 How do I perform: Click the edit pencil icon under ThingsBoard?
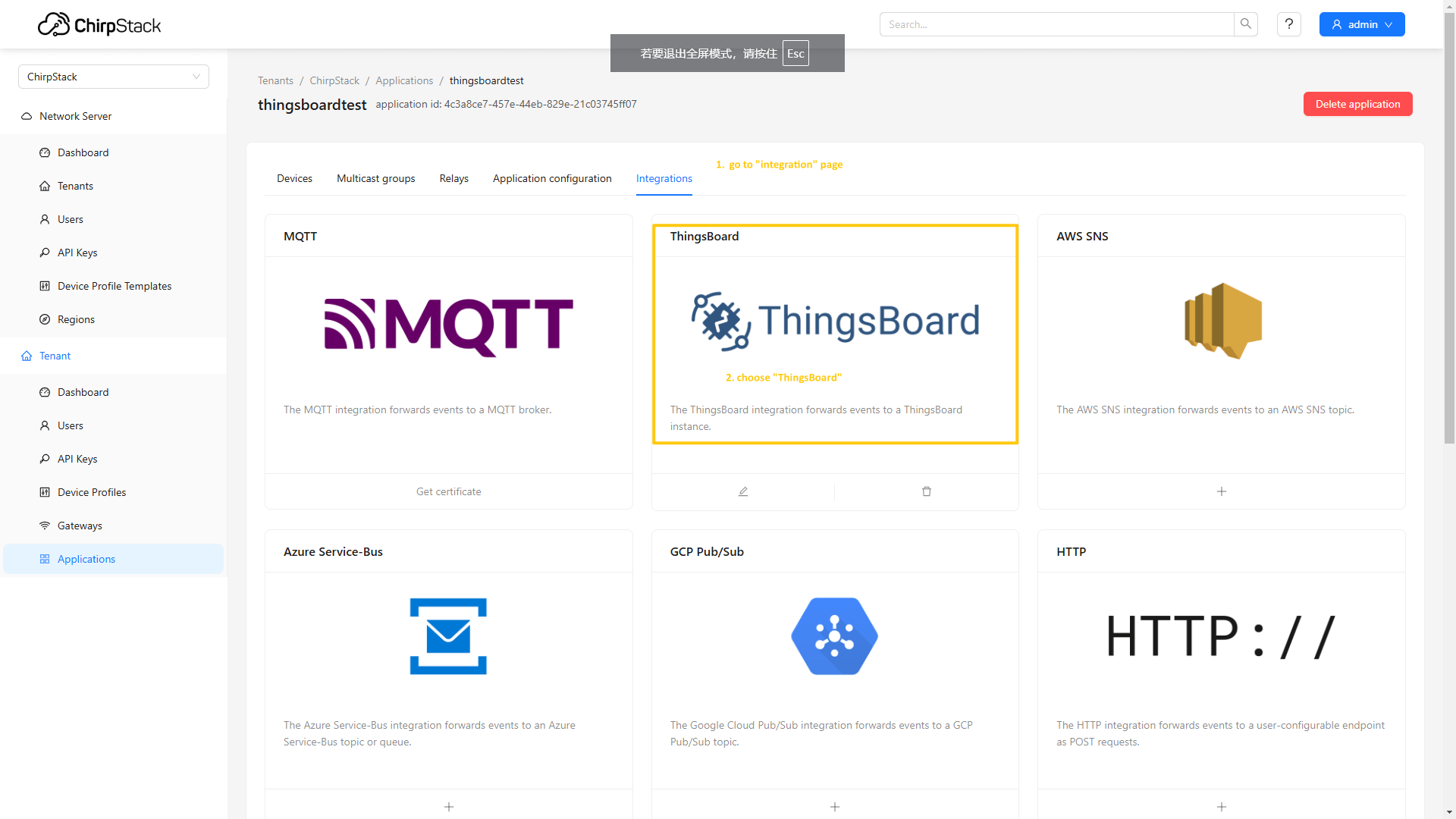pyautogui.click(x=743, y=491)
